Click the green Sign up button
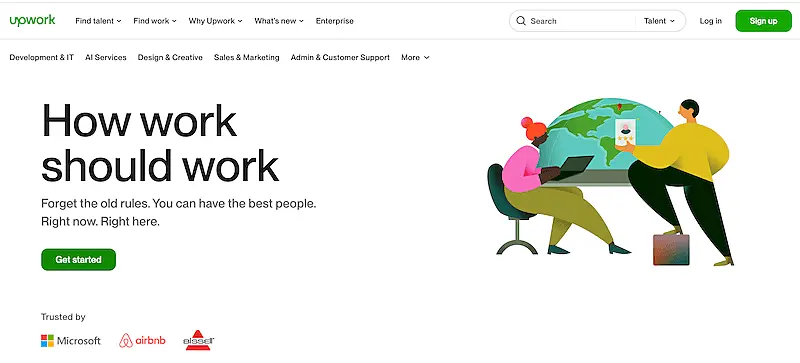 [763, 21]
